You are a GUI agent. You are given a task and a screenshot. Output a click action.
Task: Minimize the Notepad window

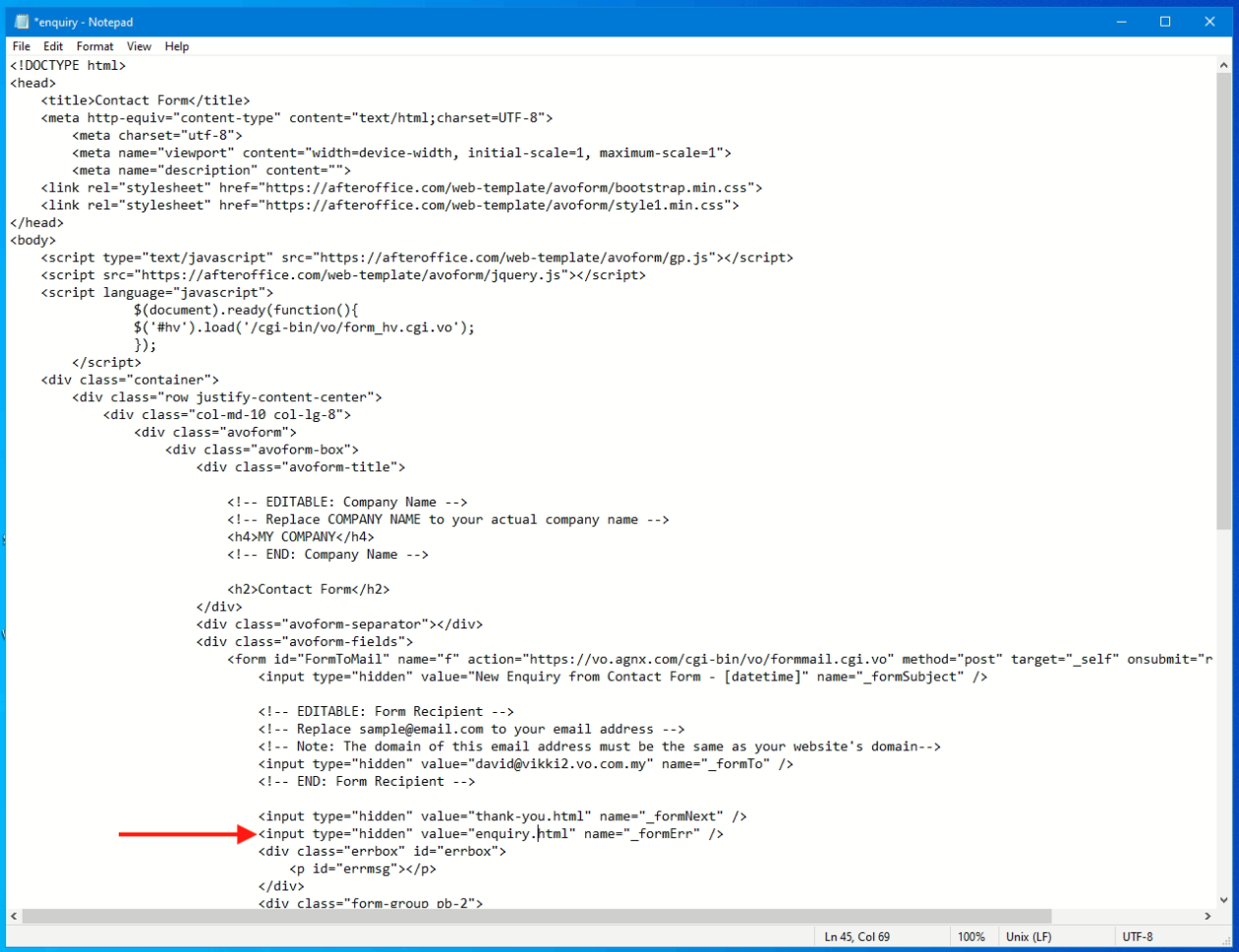click(1121, 22)
